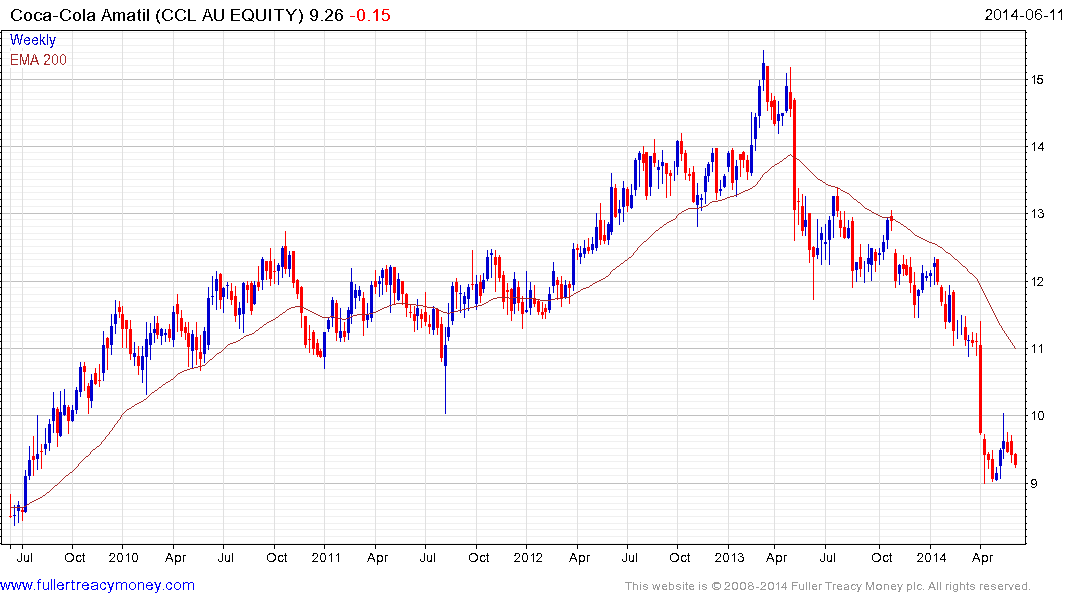Image resolution: width=1075 pixels, height=600 pixels.
Task: Click the end of the red EMA line at 11
Action: pyautogui.click(x=1015, y=348)
